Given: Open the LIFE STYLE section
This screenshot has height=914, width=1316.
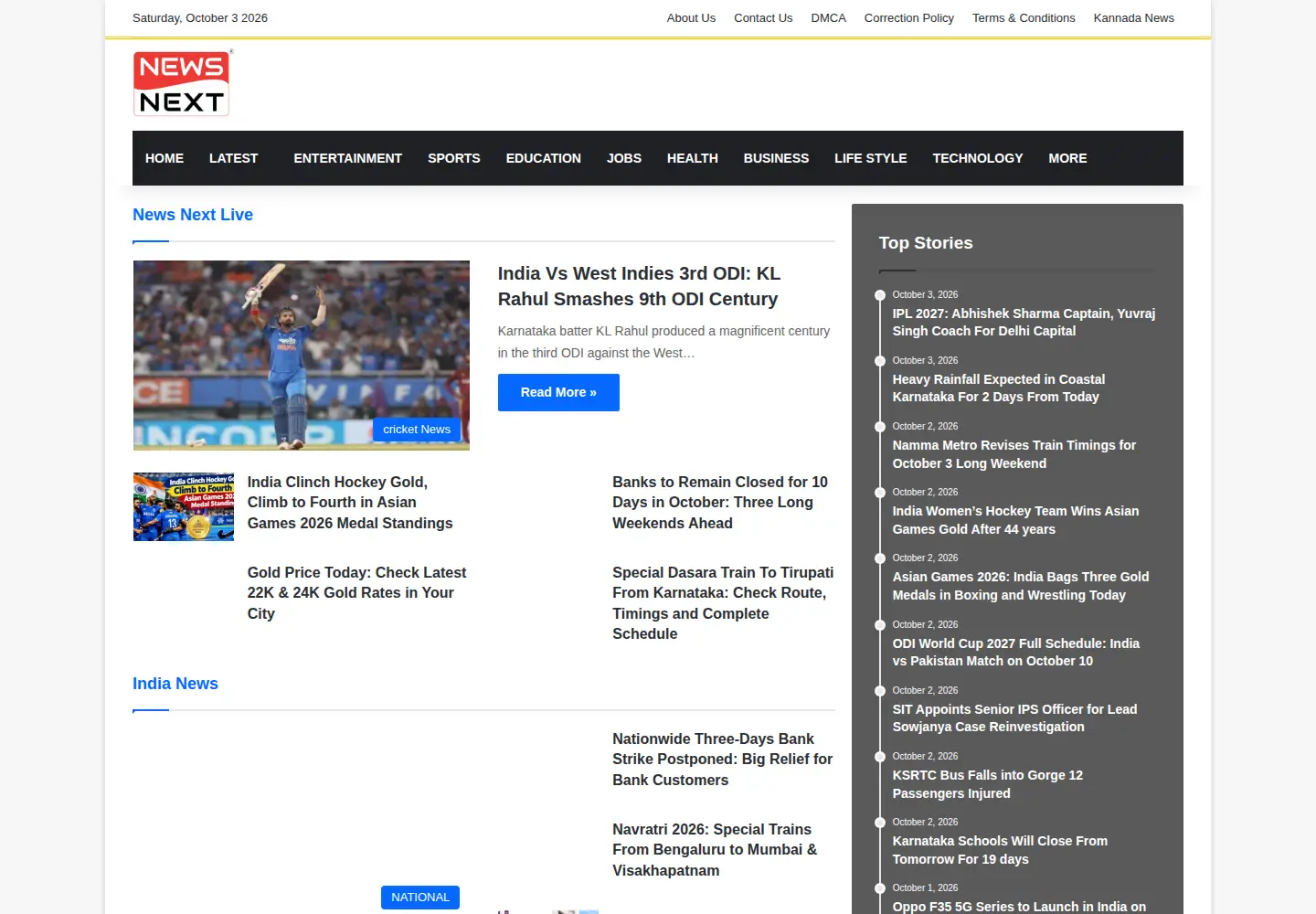Looking at the screenshot, I should [x=870, y=158].
